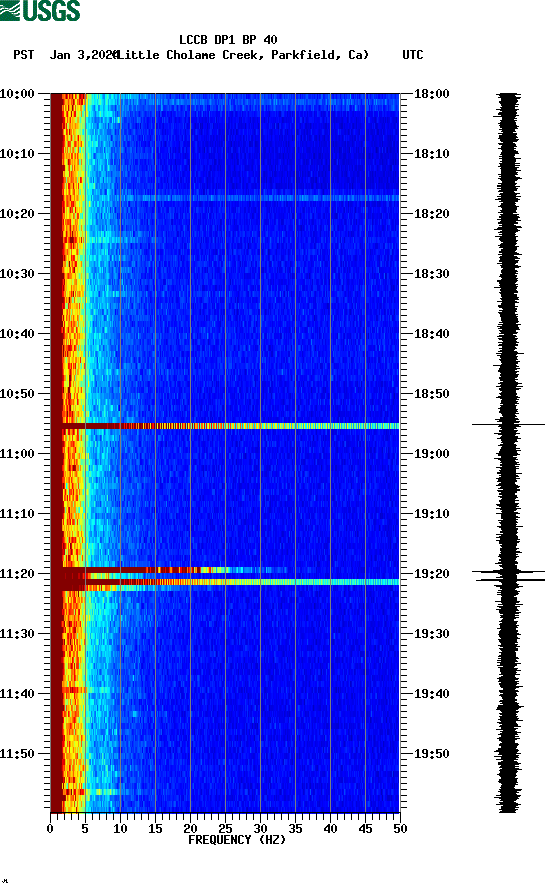Click the 11:20 PST time label

17,574
